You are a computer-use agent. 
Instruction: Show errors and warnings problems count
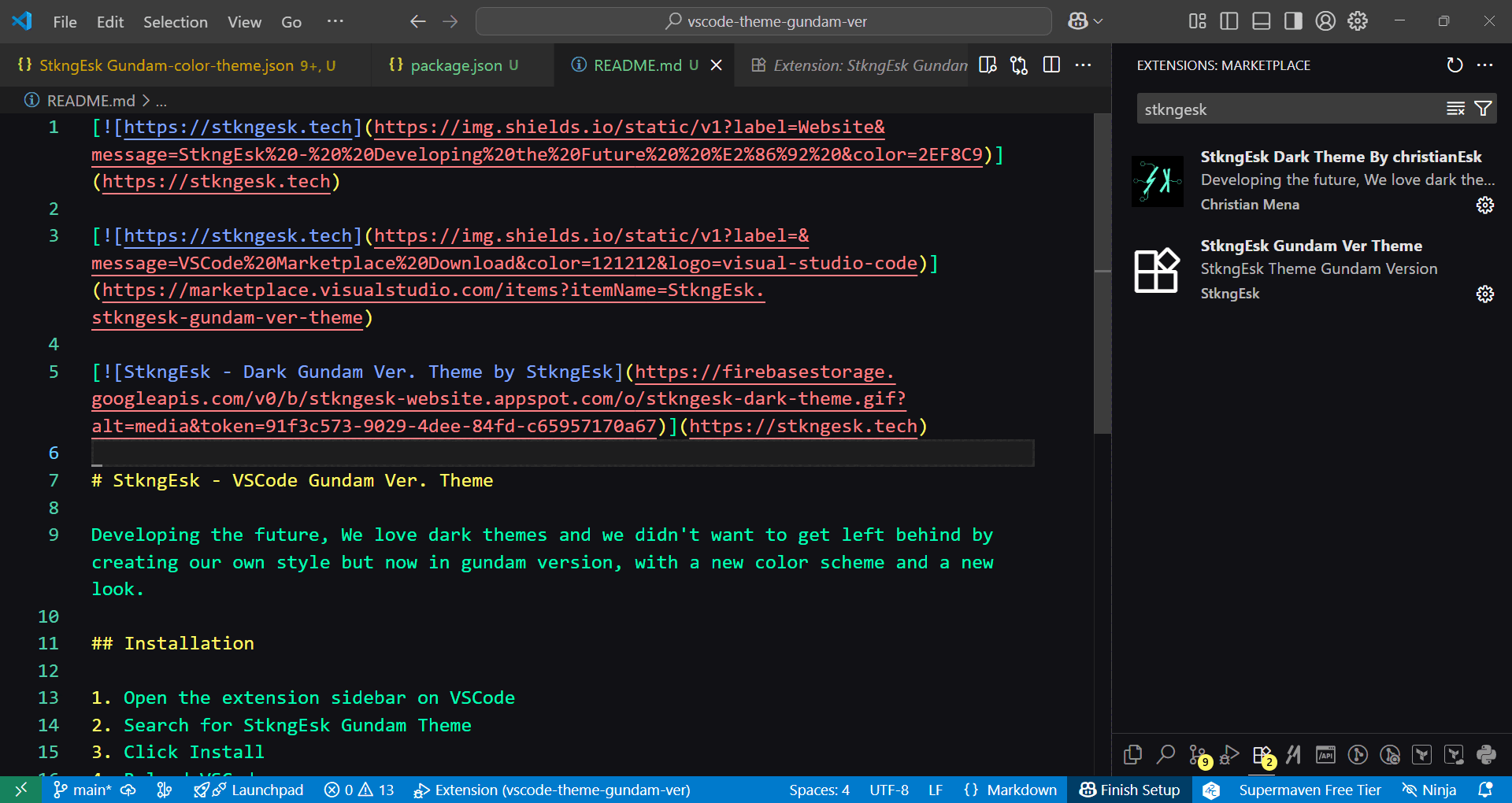click(359, 790)
